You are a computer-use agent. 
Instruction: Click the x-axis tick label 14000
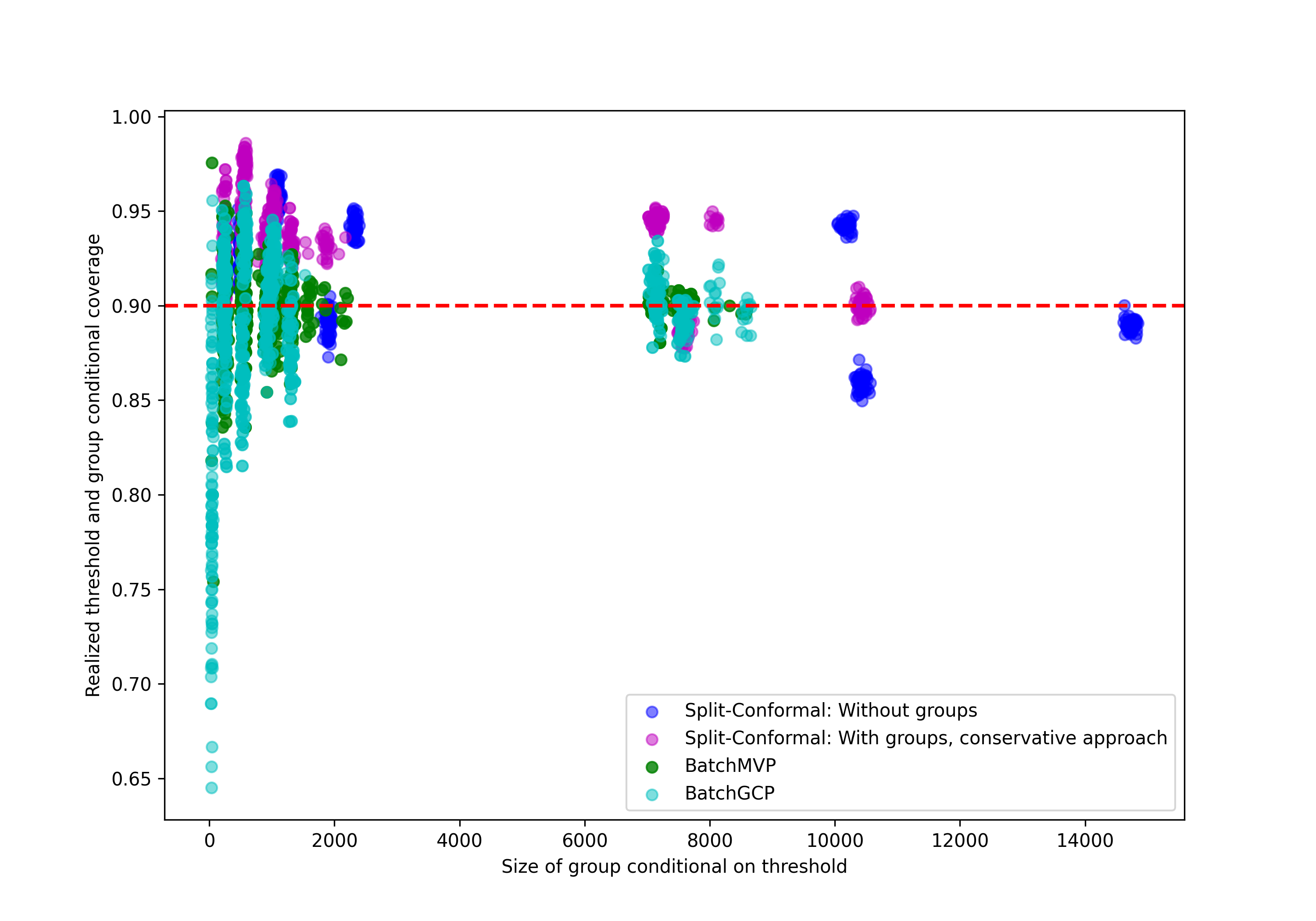[x=1084, y=841]
